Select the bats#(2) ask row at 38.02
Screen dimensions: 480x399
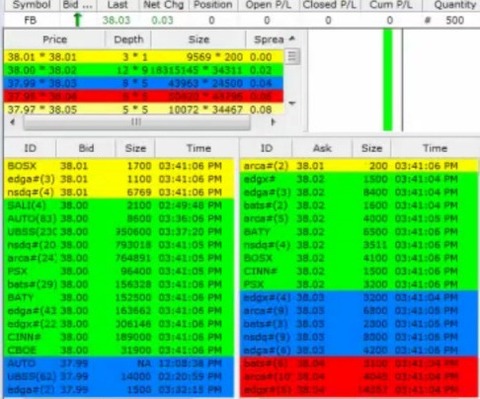coord(359,205)
